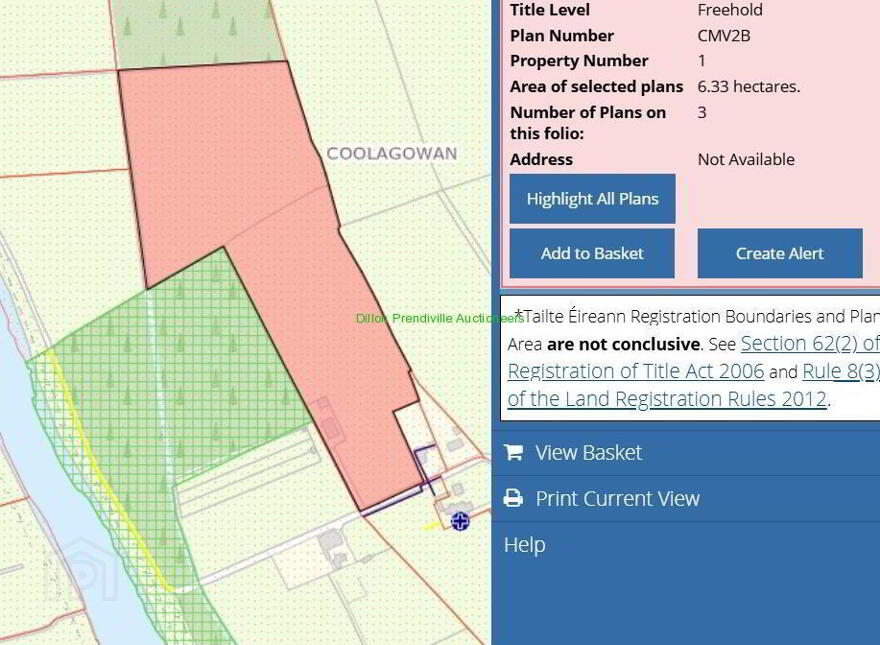Click the Area of selected plans label
Image resolution: width=880 pixels, height=645 pixels.
597,86
